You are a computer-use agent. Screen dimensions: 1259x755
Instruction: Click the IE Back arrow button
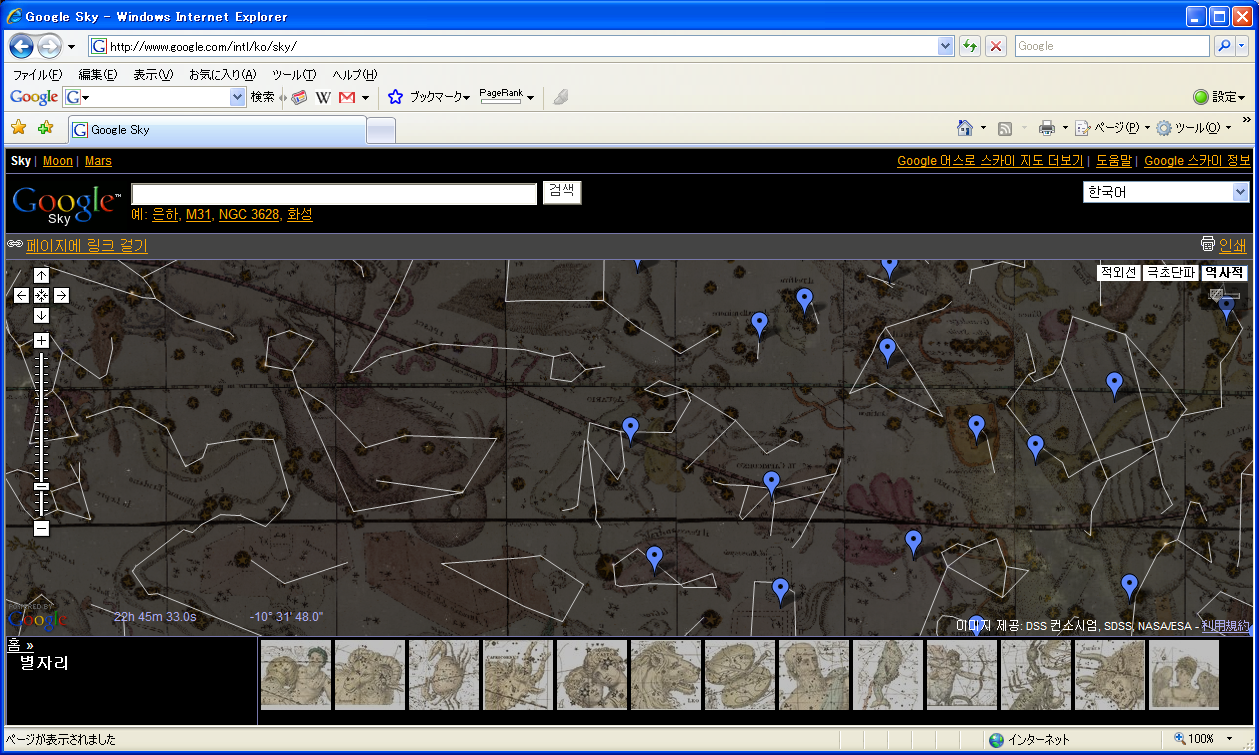coord(22,46)
